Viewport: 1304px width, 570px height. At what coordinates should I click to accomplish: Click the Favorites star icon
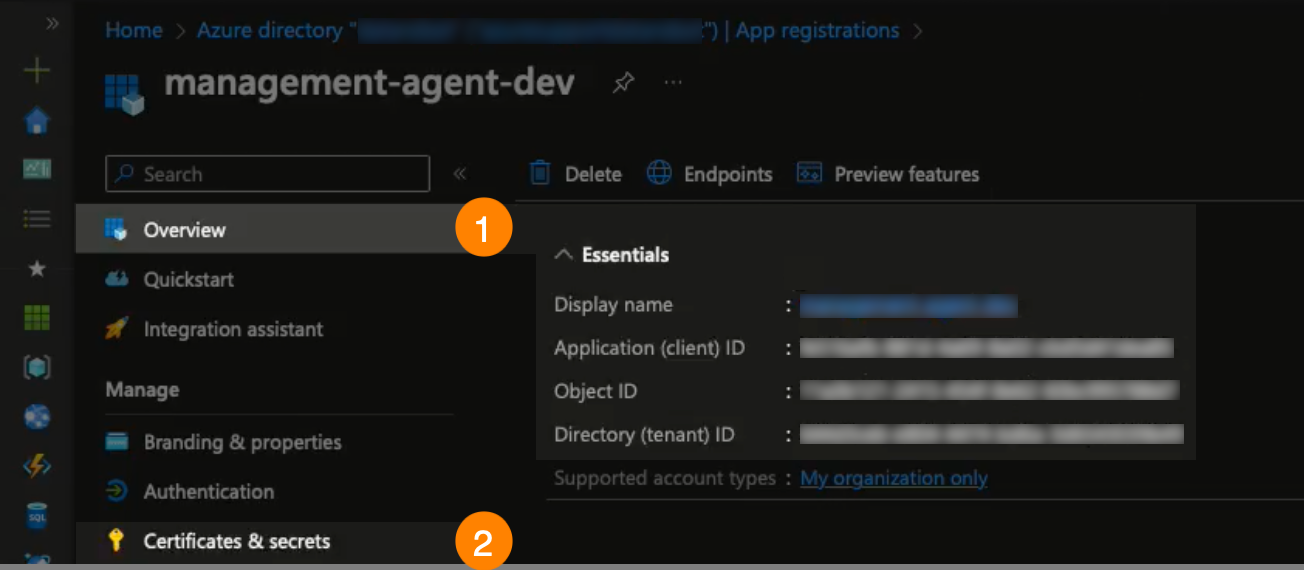click(37, 269)
